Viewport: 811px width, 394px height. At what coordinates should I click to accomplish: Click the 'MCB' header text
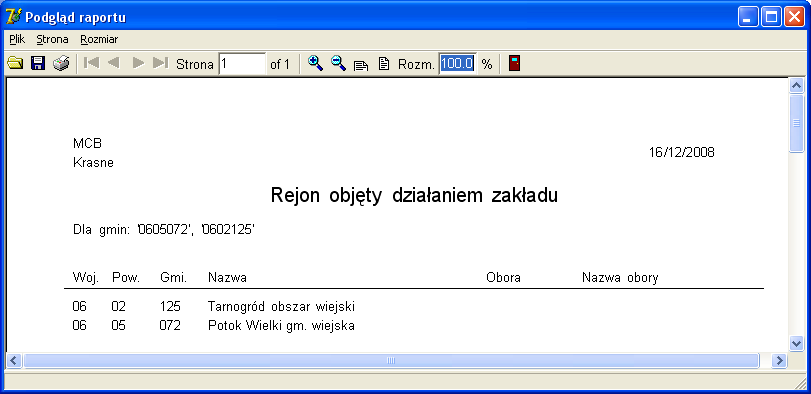tap(87, 143)
